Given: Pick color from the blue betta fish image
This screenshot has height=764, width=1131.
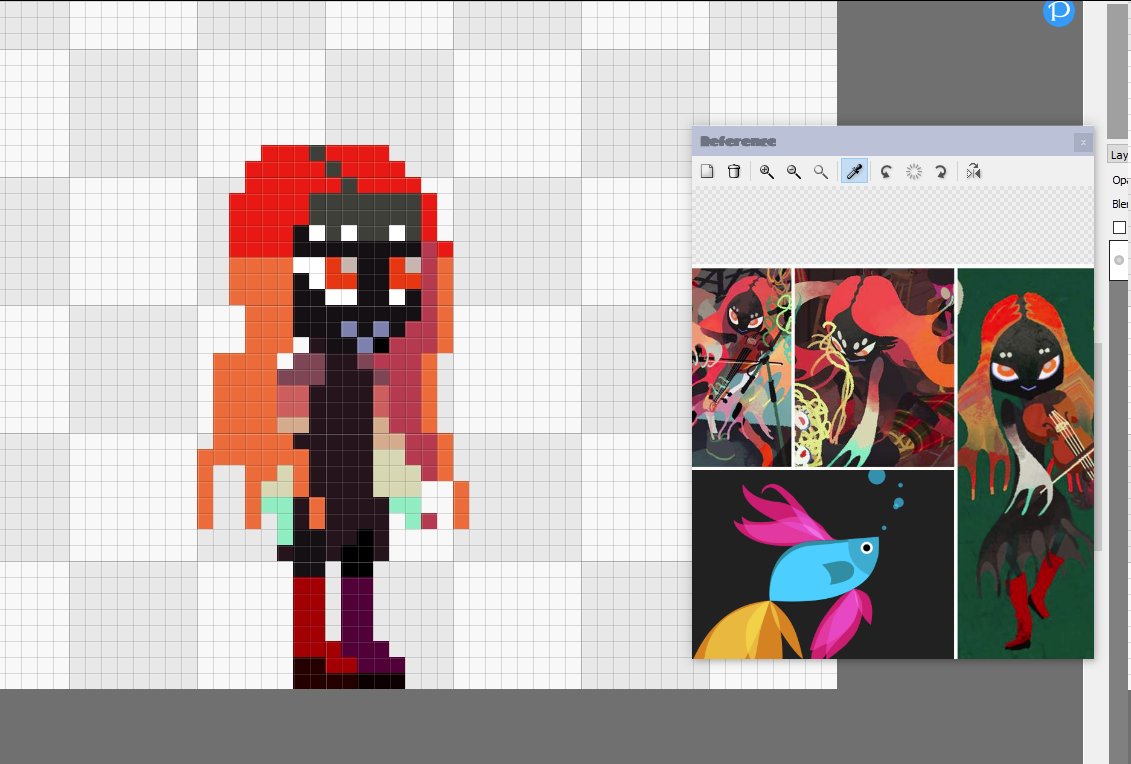Looking at the screenshot, I should pos(823,564).
